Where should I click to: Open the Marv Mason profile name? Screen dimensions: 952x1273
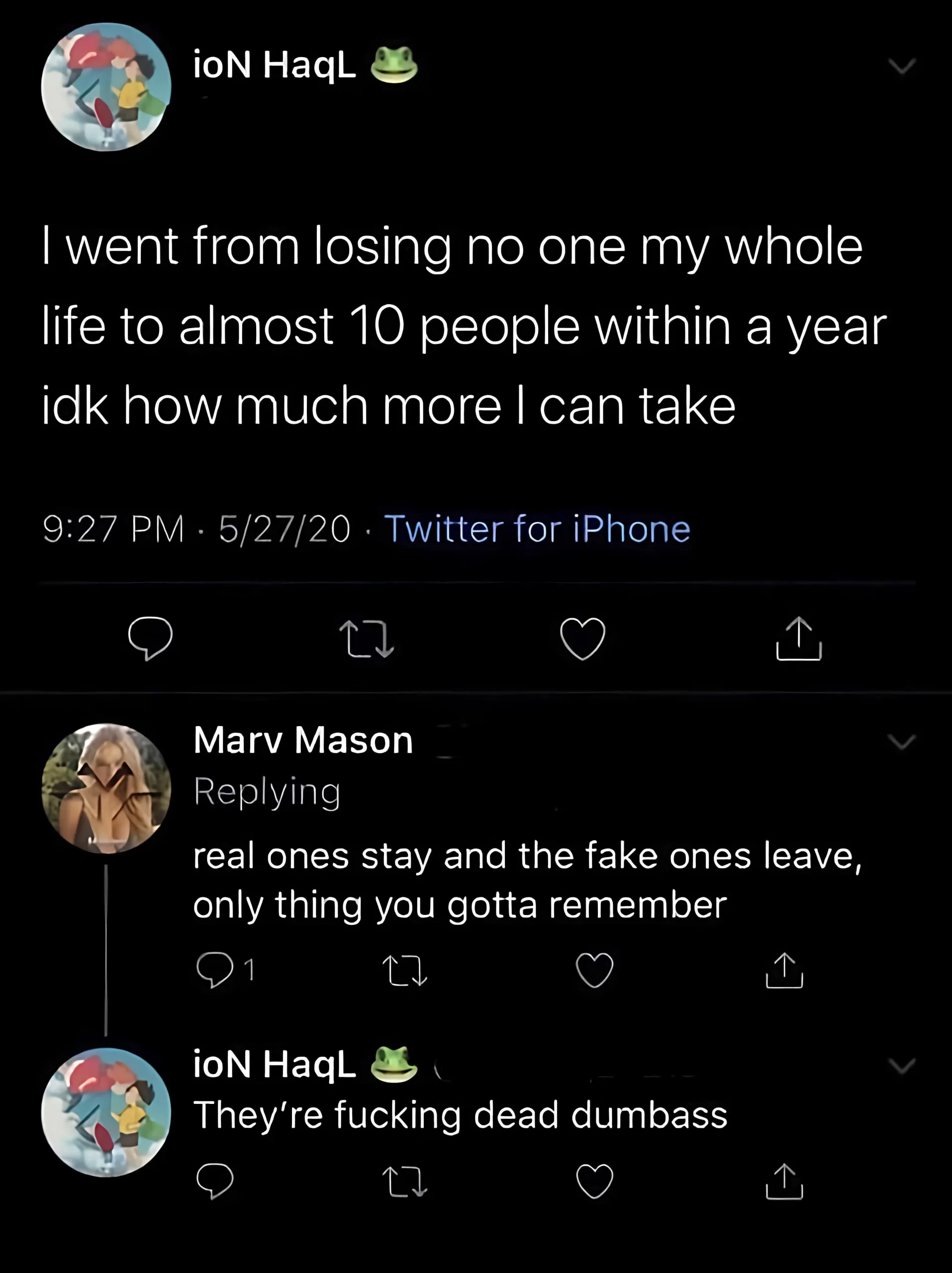coord(303,740)
